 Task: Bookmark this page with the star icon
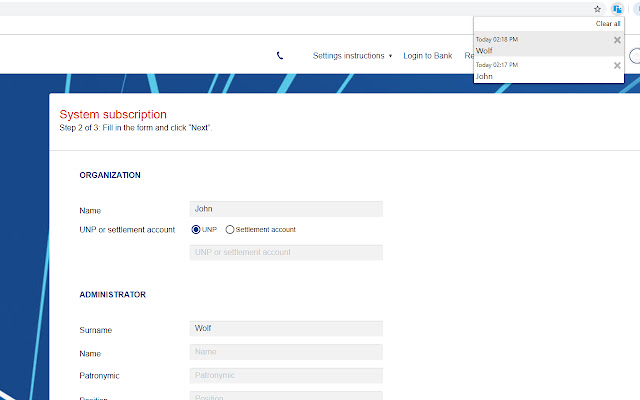tap(597, 9)
